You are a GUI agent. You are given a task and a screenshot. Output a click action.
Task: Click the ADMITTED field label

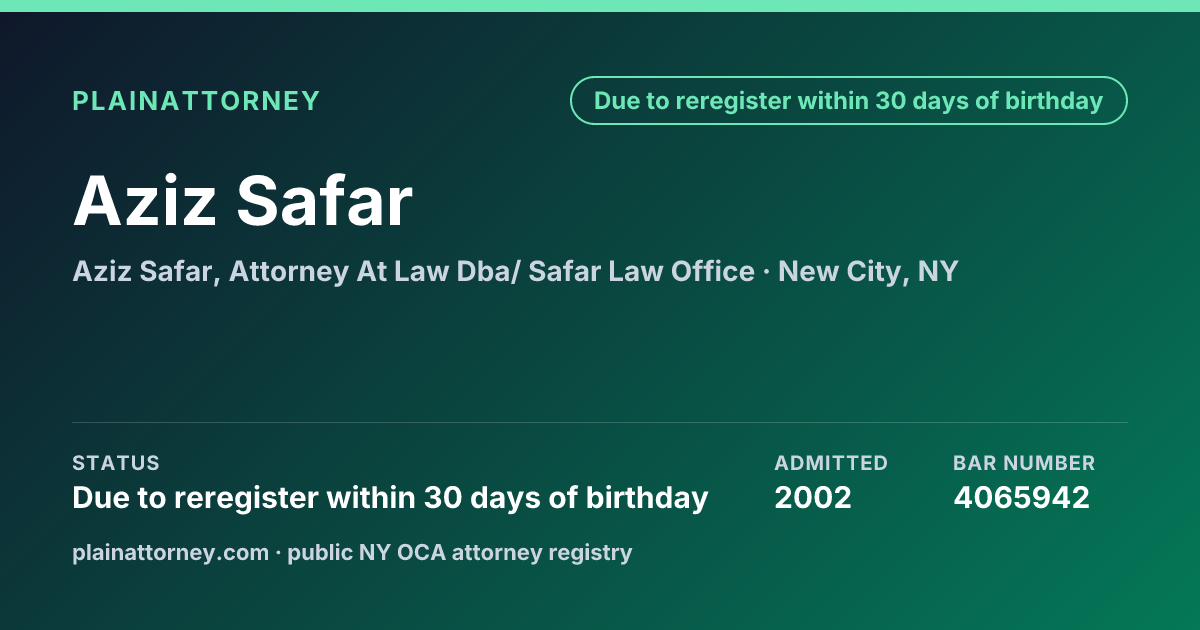[x=831, y=463]
